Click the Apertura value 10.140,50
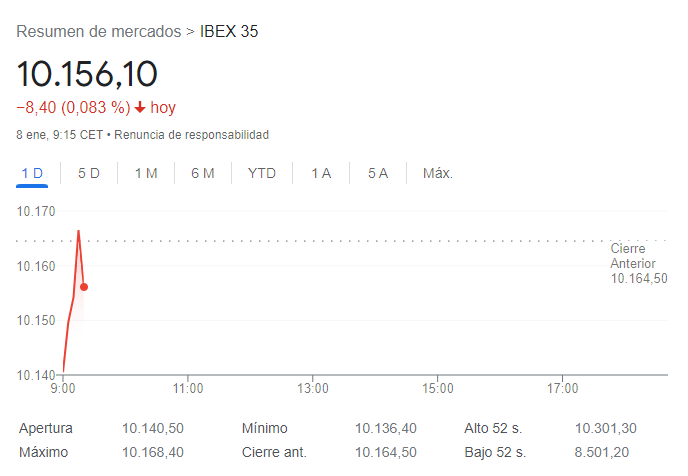688x476 pixels. click(x=153, y=428)
